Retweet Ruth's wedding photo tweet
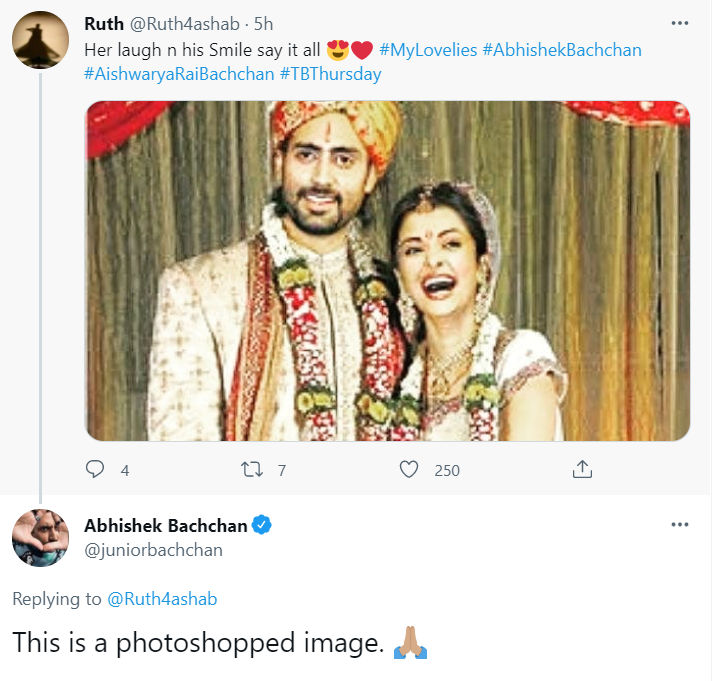 pos(253,469)
